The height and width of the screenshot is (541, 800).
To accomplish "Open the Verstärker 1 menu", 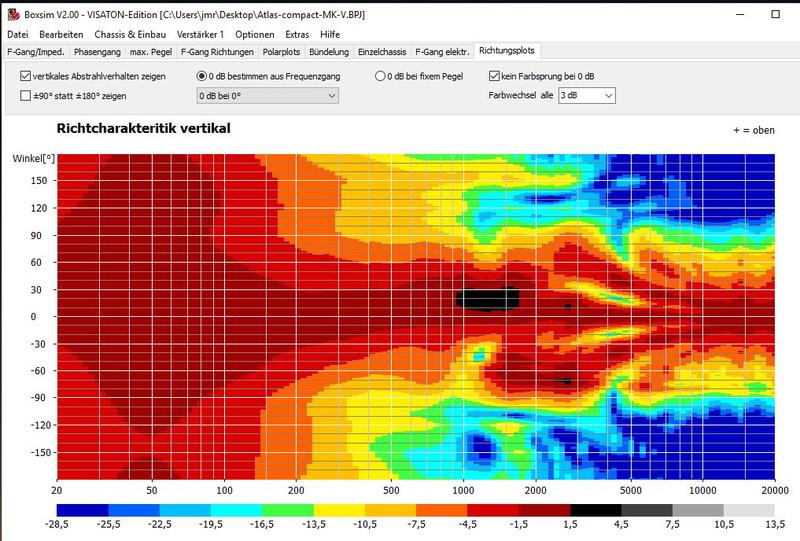I will (x=200, y=34).
